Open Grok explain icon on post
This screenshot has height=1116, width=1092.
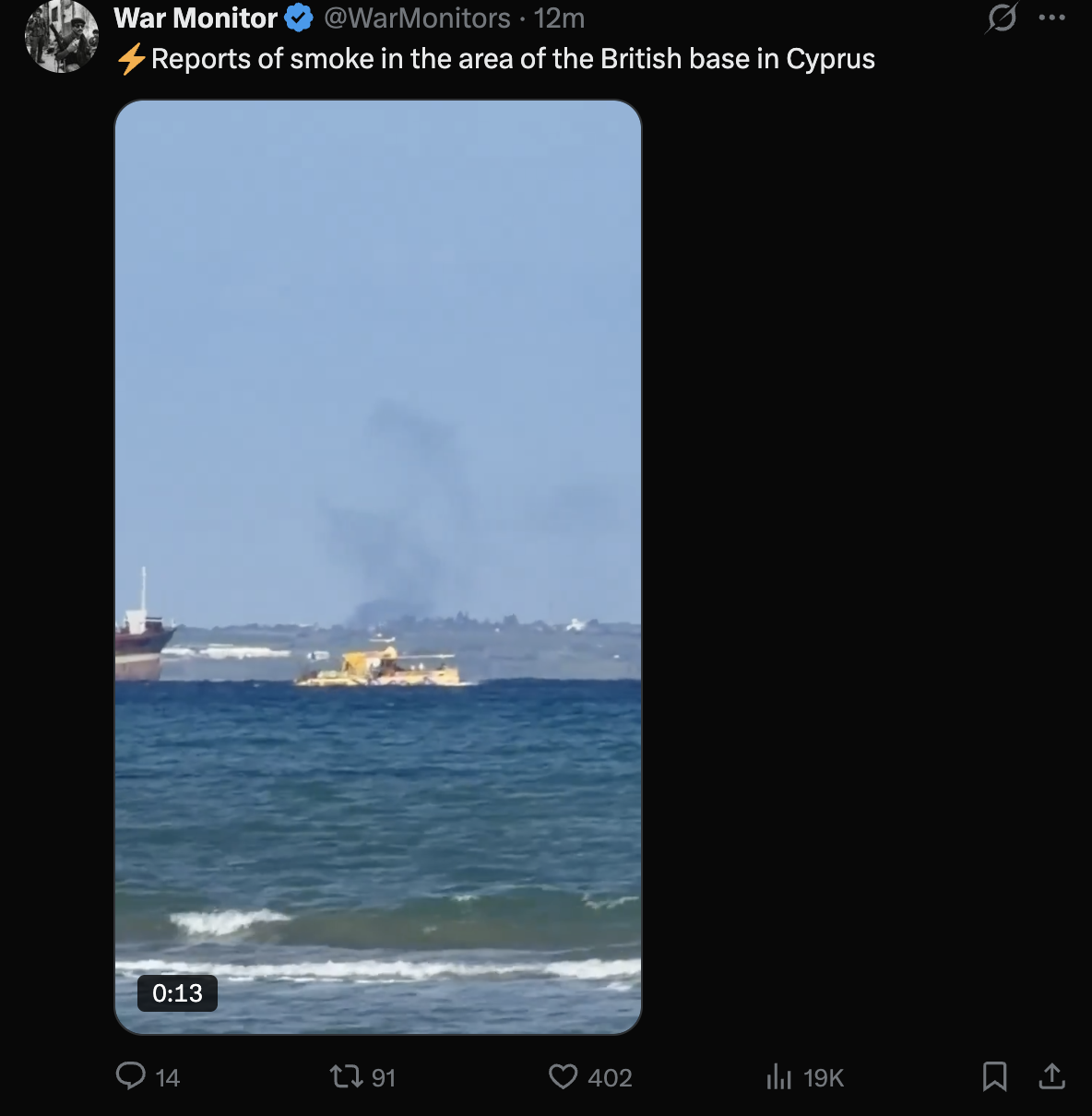point(1002,18)
